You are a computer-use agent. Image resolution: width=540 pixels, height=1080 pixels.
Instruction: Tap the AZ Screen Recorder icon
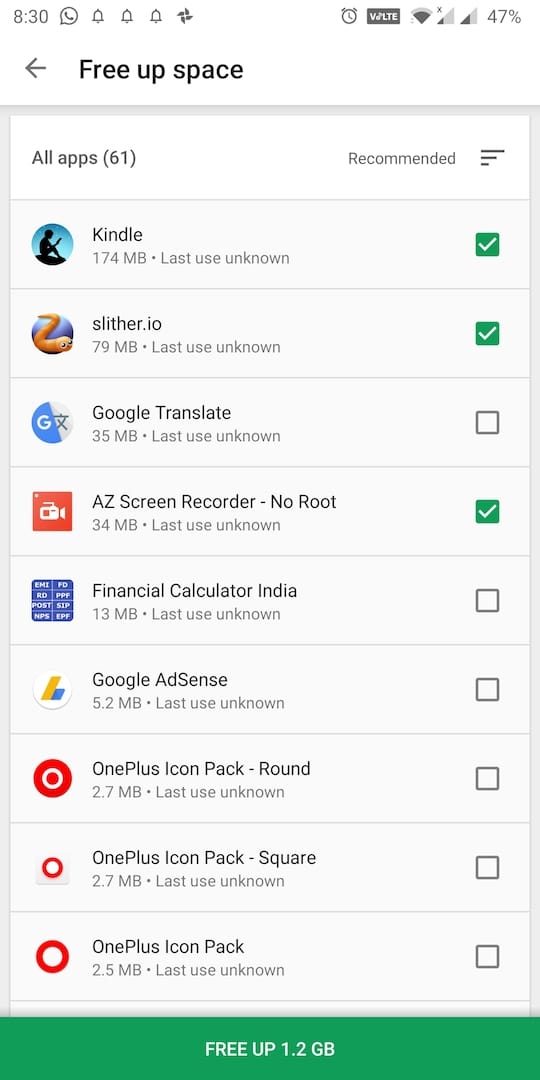click(52, 511)
